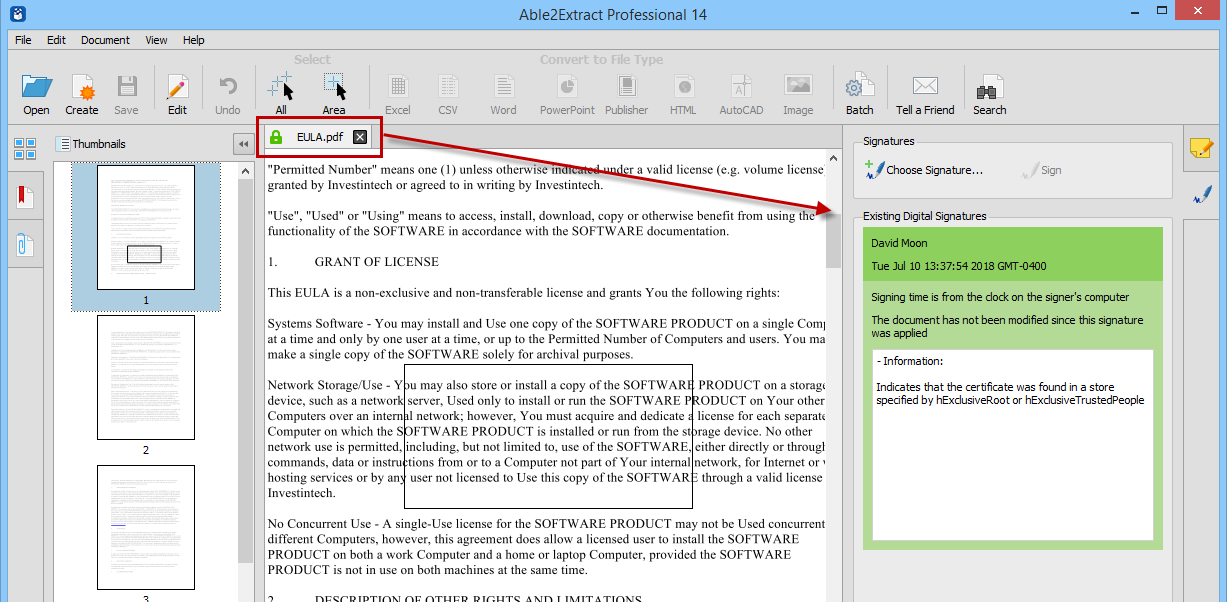Click Tell a Friend envelope icon
Image resolution: width=1227 pixels, height=602 pixels.
point(925,87)
